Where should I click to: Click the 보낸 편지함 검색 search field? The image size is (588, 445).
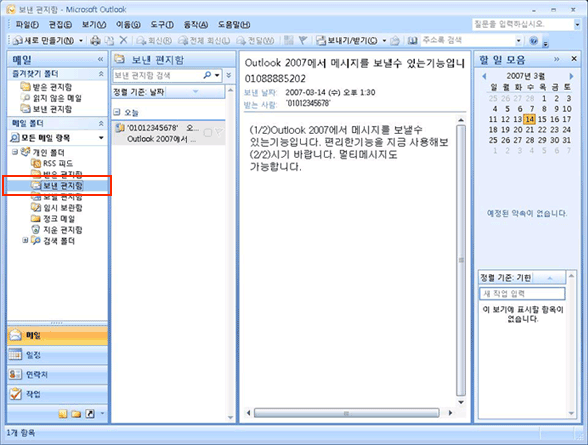point(158,76)
